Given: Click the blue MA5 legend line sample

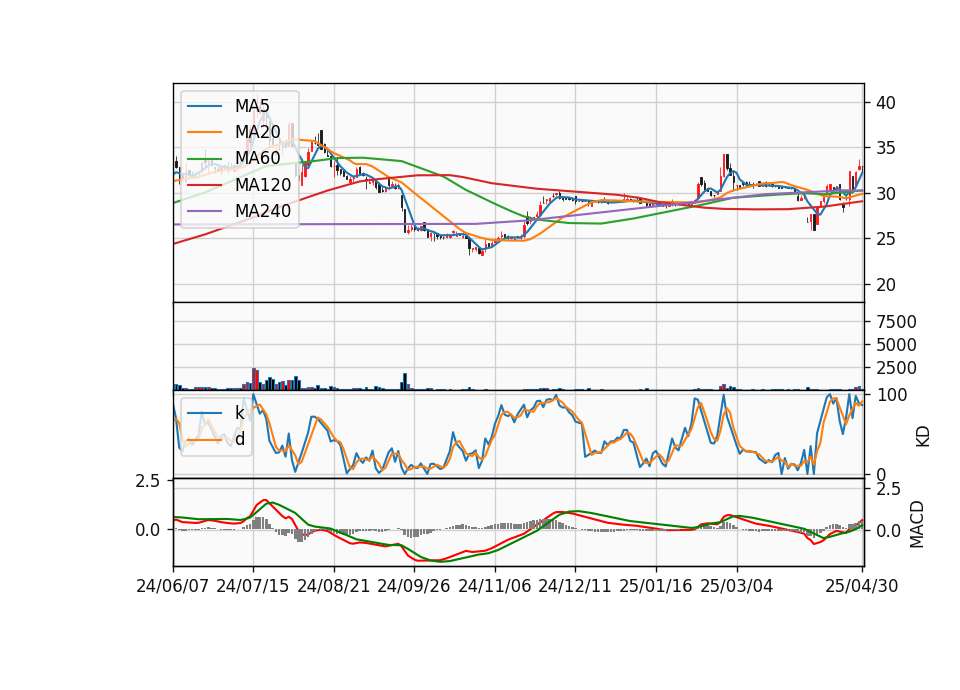Looking at the screenshot, I should coord(204,106).
